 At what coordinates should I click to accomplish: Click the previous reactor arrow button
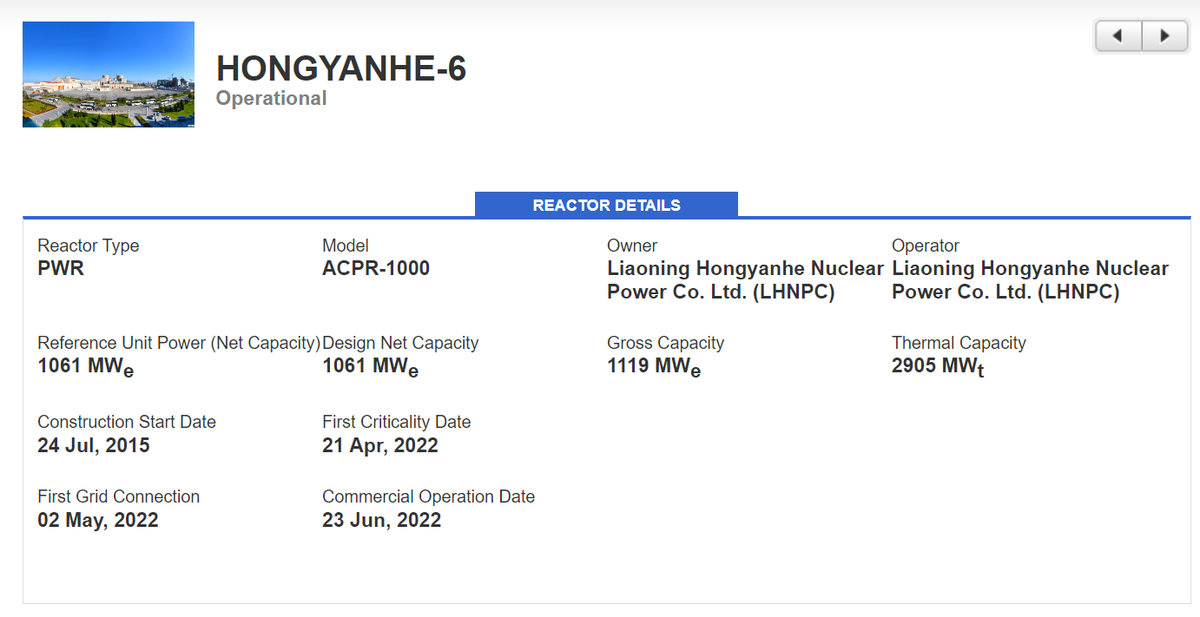coord(1119,36)
